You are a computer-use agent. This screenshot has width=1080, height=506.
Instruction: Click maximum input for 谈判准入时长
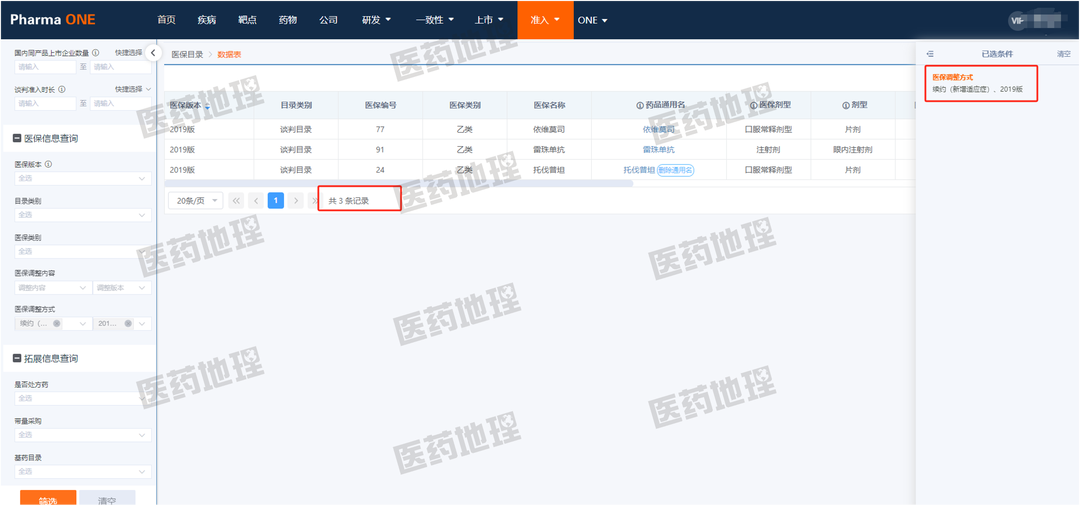coord(121,103)
